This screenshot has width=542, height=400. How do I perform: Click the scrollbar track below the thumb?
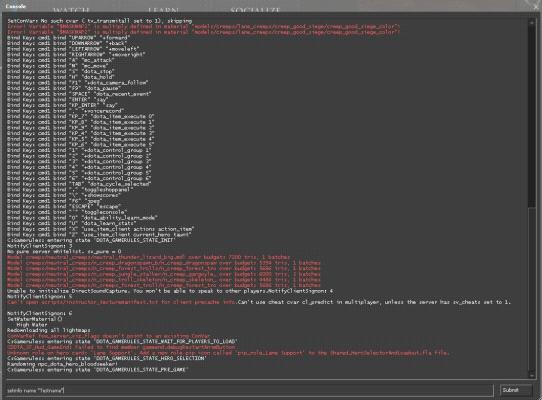(x=531, y=289)
